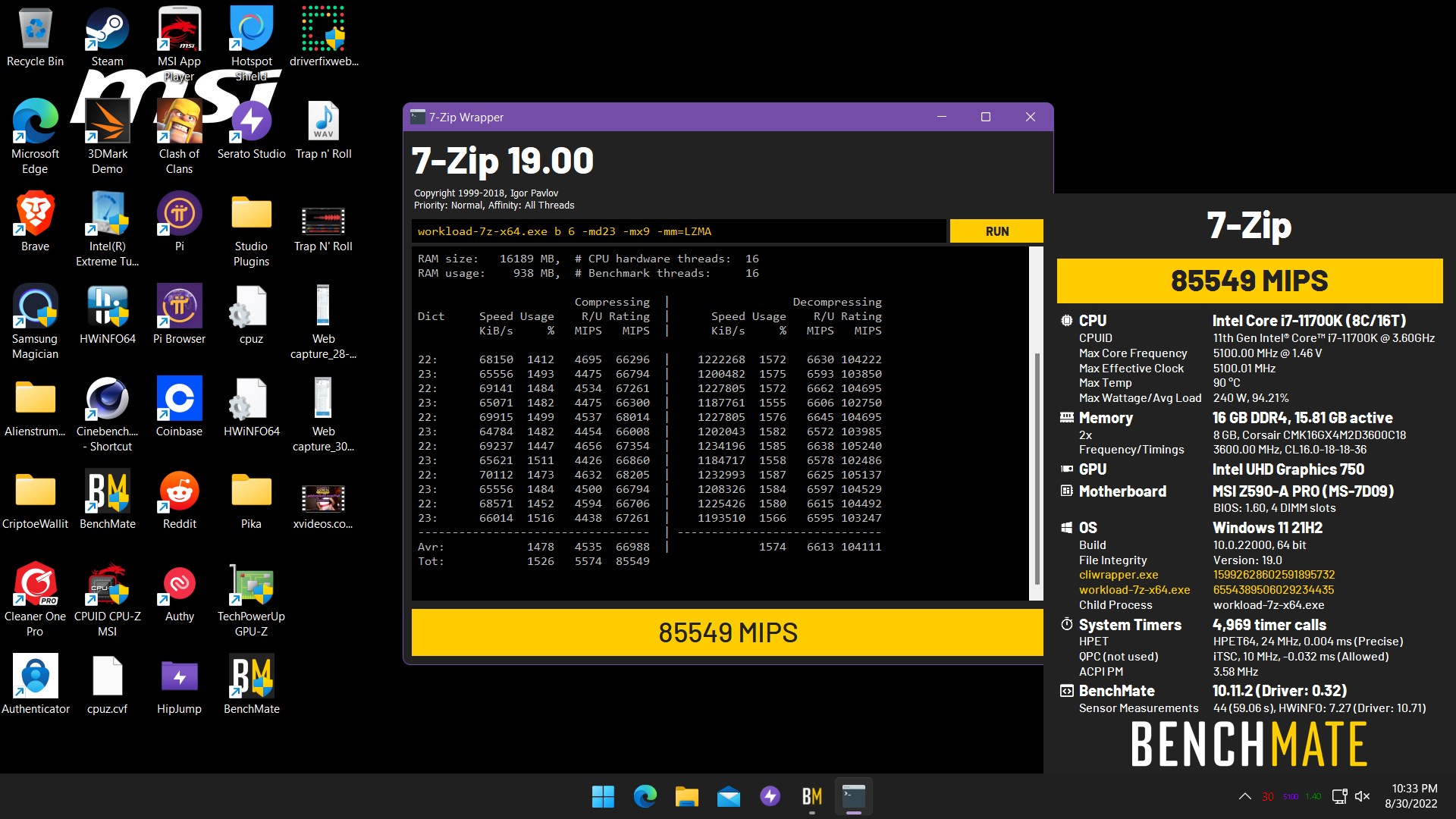Open the Trap N' Roll video file

pos(324,229)
